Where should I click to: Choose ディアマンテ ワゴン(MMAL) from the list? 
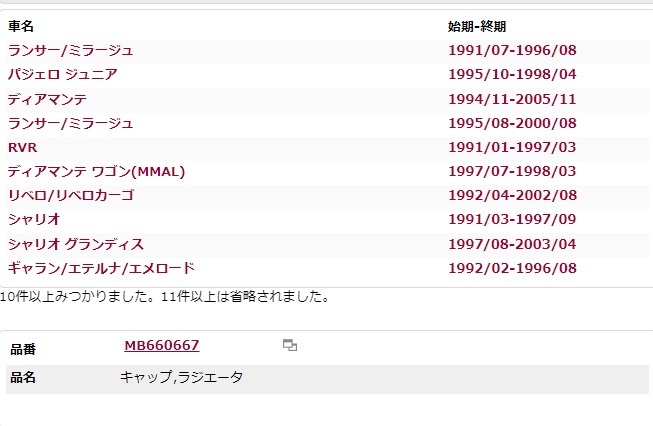point(96,171)
